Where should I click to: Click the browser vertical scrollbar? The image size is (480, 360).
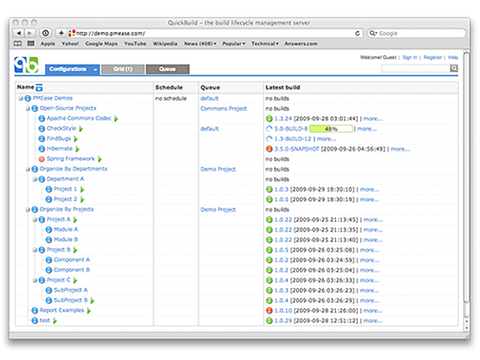point(467,177)
